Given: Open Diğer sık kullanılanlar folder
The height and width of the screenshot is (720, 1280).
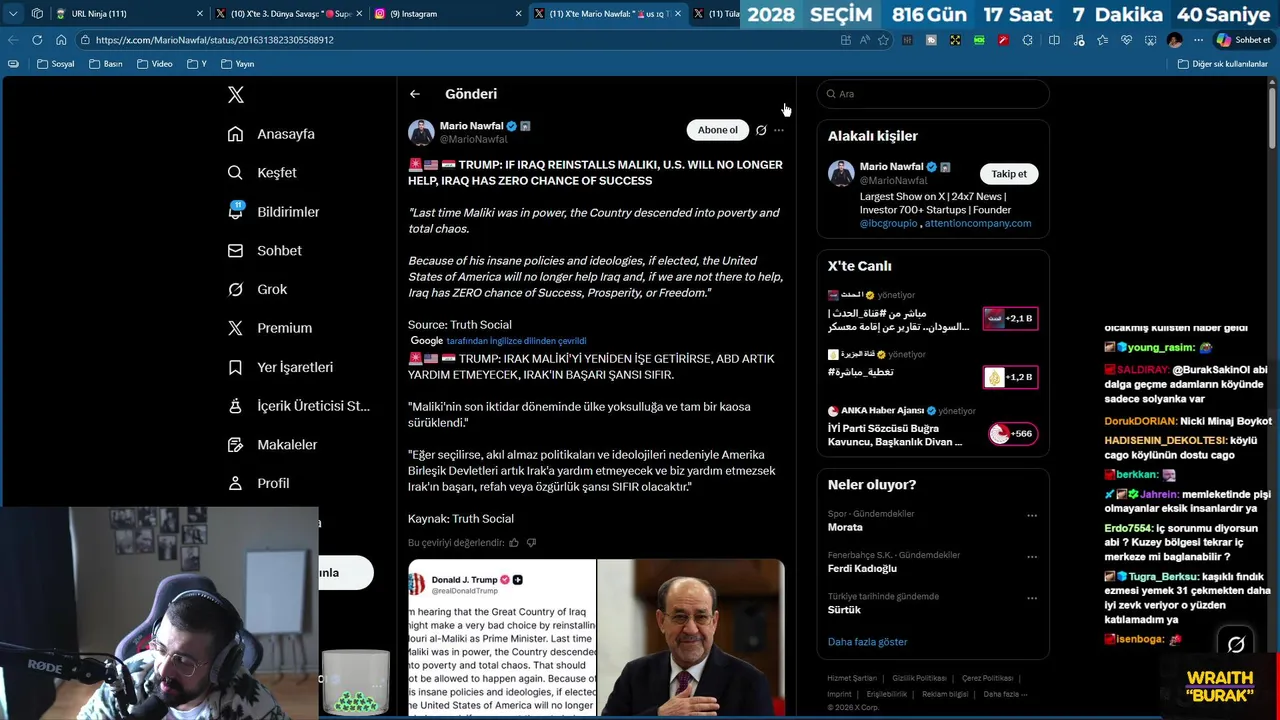Looking at the screenshot, I should point(1223,64).
